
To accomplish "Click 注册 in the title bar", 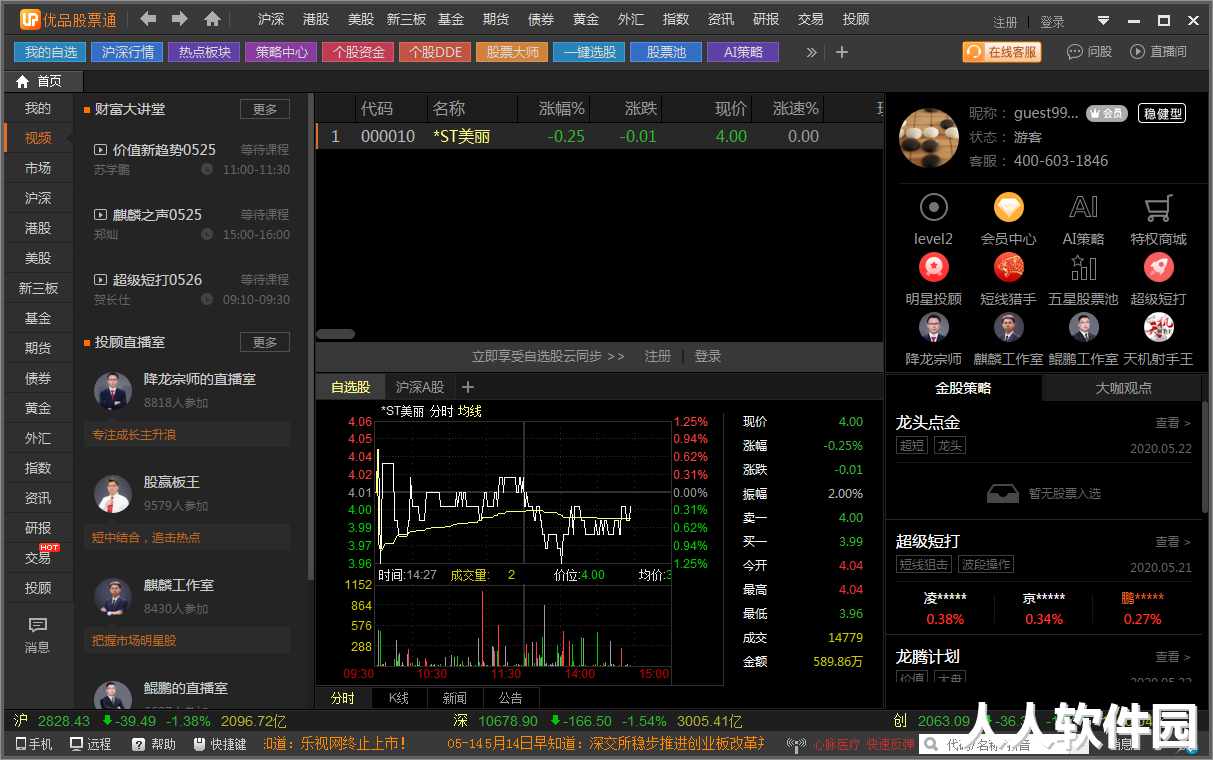I will click(1006, 22).
